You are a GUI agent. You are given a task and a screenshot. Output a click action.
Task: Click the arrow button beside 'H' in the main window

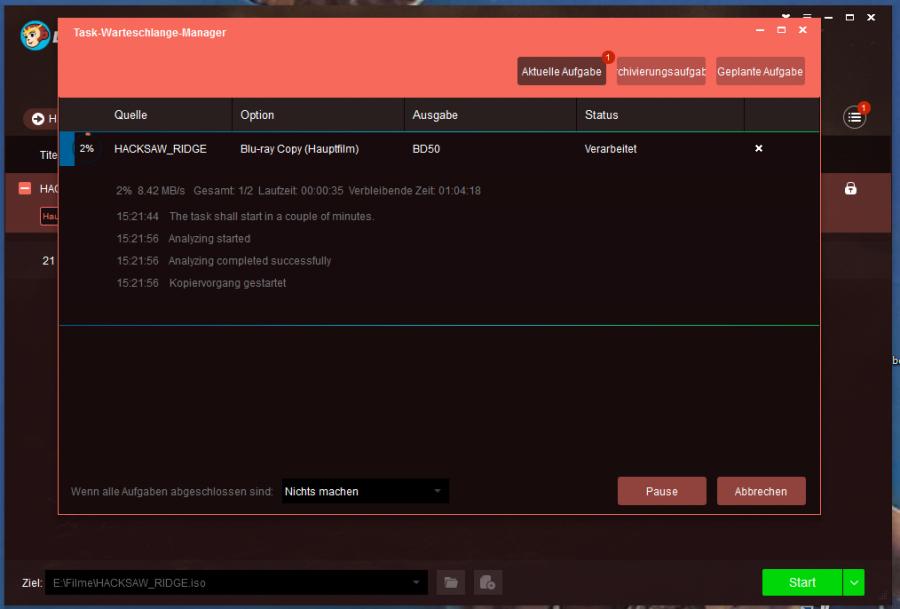(x=38, y=118)
